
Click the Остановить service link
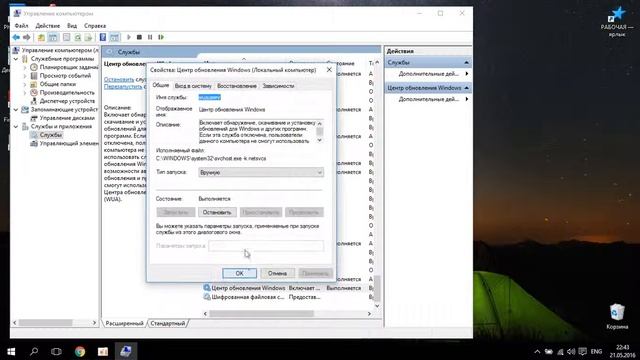[119, 79]
